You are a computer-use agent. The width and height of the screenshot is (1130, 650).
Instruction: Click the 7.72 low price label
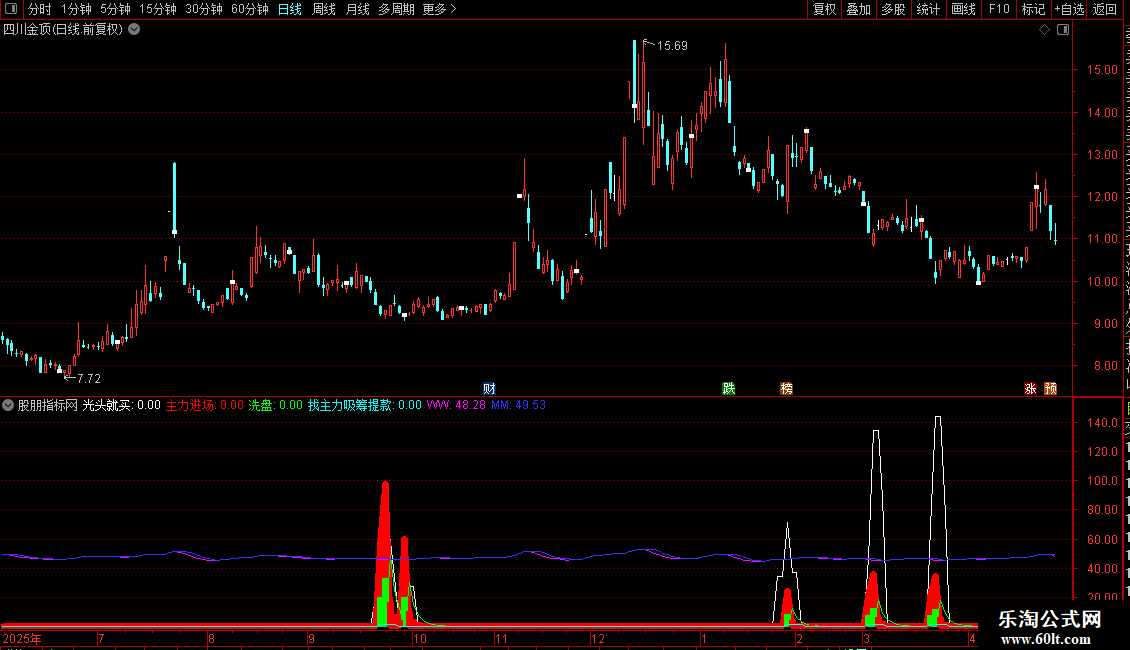89,378
